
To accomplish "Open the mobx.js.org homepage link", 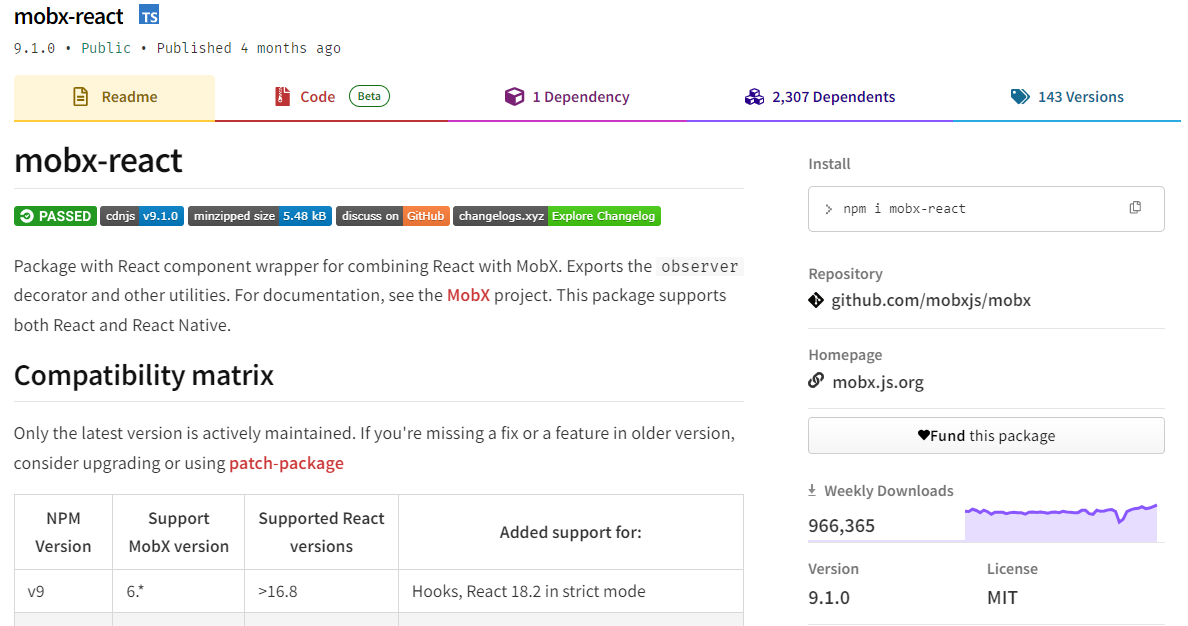I will [x=878, y=382].
